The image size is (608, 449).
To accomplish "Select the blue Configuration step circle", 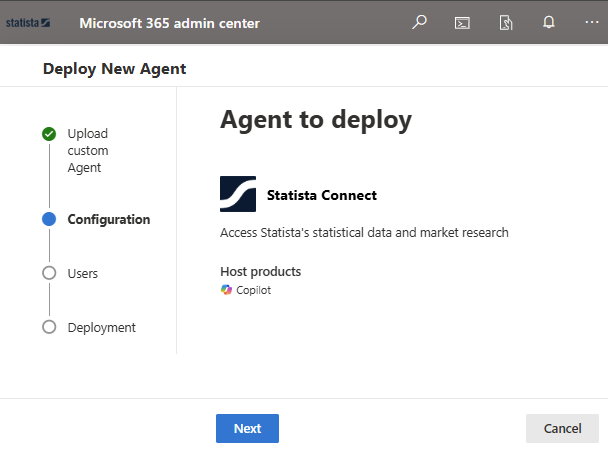I will pyautogui.click(x=49, y=220).
